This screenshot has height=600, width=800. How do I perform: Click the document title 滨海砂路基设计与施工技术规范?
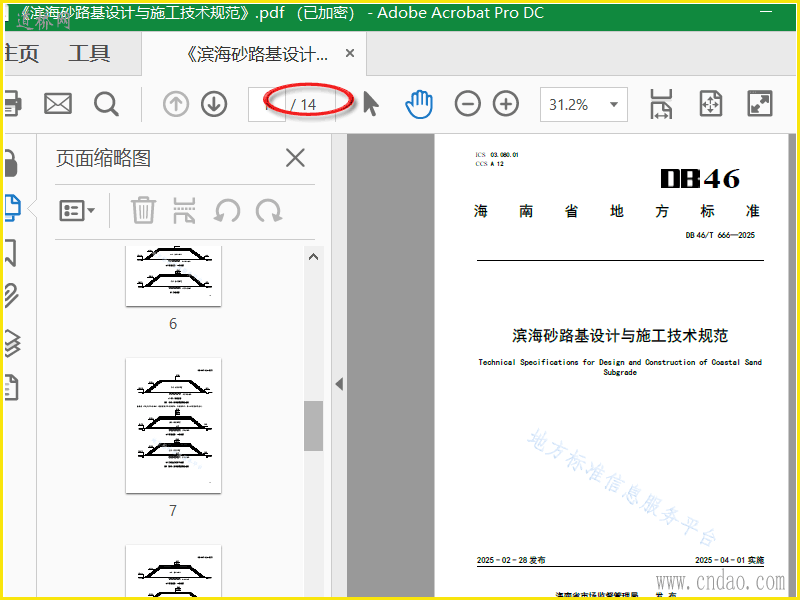pyautogui.click(x=620, y=335)
